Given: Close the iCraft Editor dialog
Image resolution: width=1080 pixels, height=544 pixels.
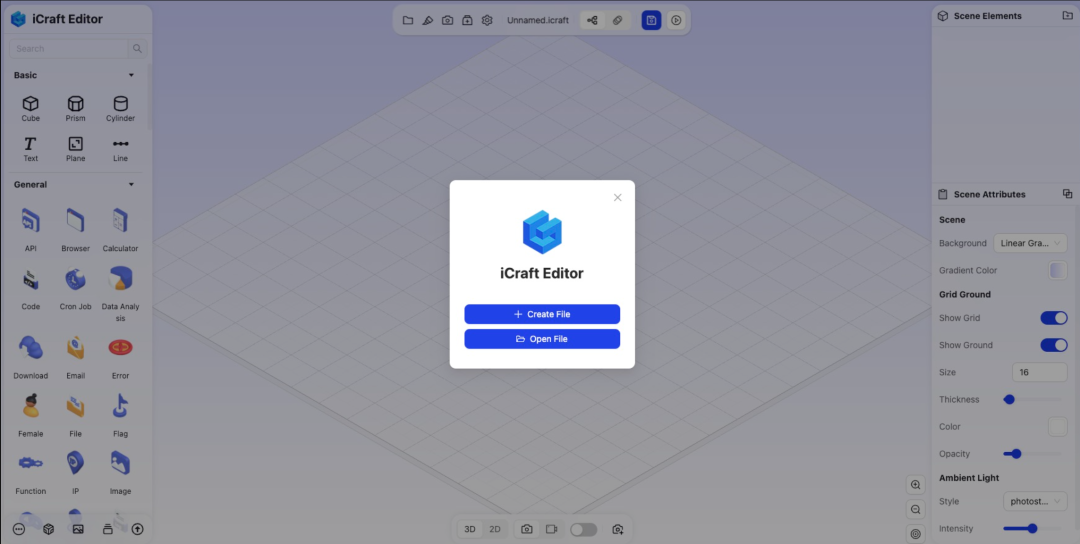Looking at the screenshot, I should pos(618,198).
